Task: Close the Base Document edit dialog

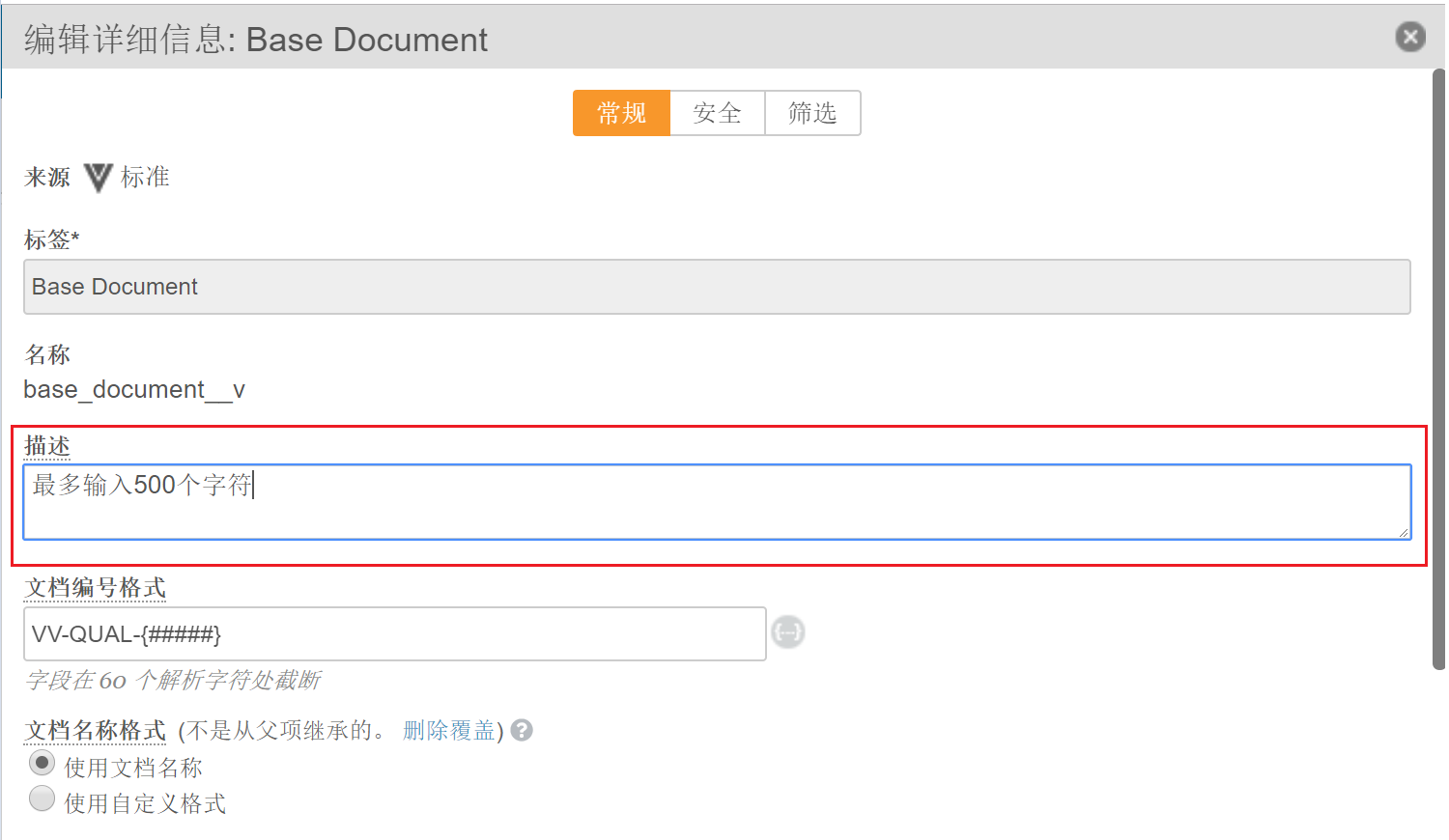Action: 1409,37
